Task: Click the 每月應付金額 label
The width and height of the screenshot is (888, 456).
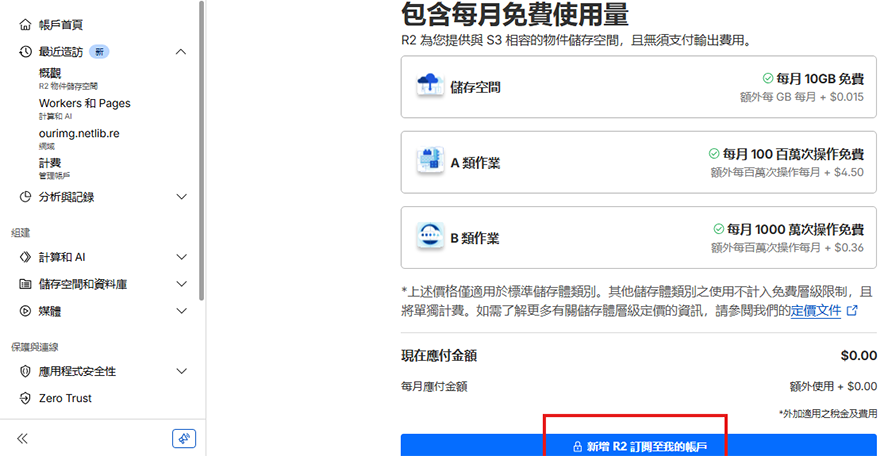Action: (x=434, y=387)
